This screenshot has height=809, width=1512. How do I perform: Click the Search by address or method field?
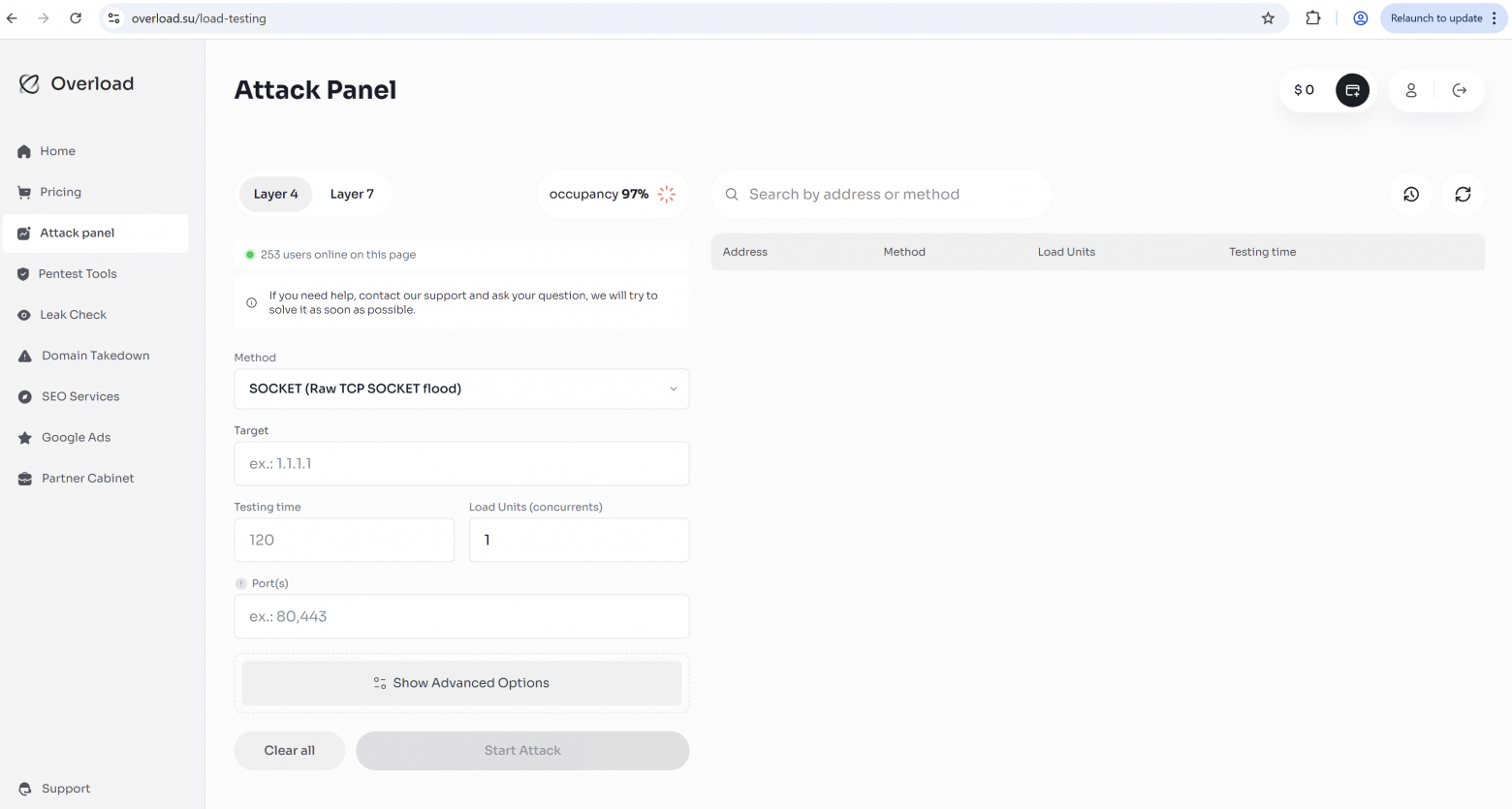882,194
